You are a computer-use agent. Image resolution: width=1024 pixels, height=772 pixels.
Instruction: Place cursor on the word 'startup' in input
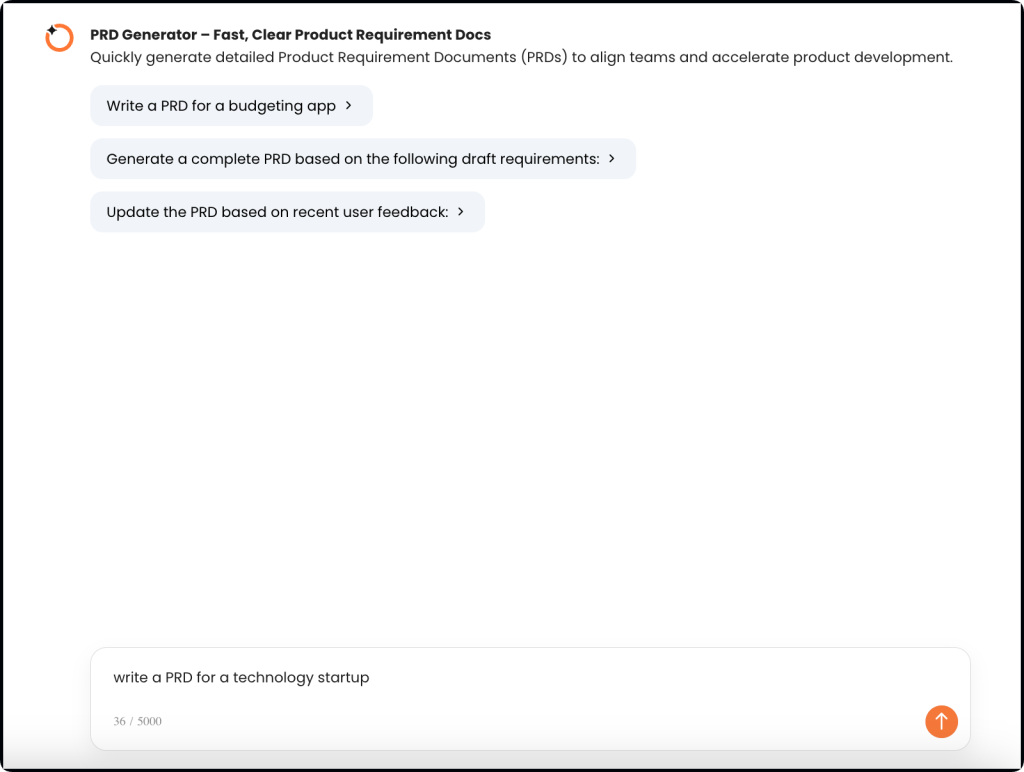click(x=343, y=678)
